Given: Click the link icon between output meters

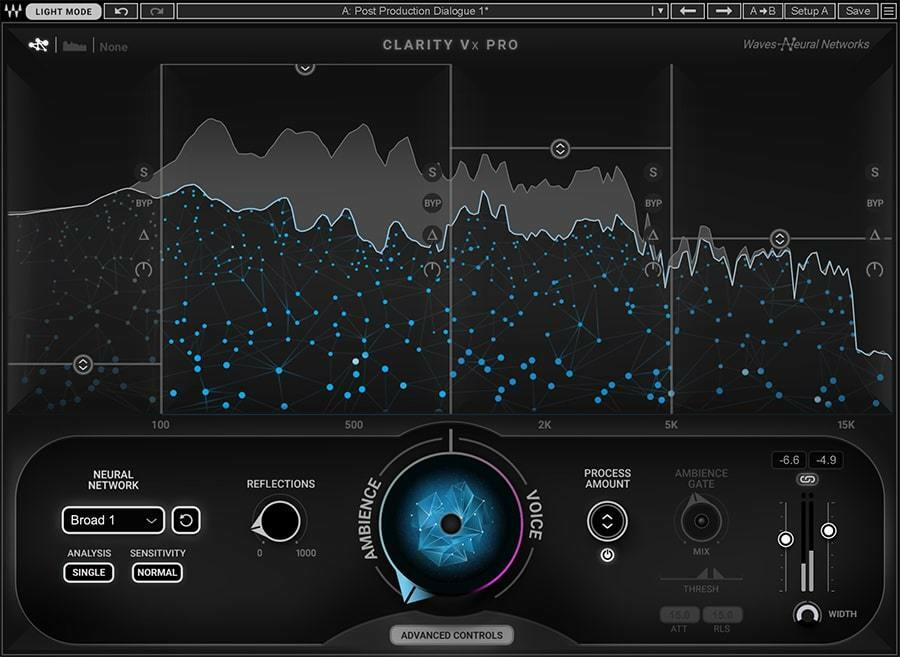Looking at the screenshot, I should click(806, 481).
